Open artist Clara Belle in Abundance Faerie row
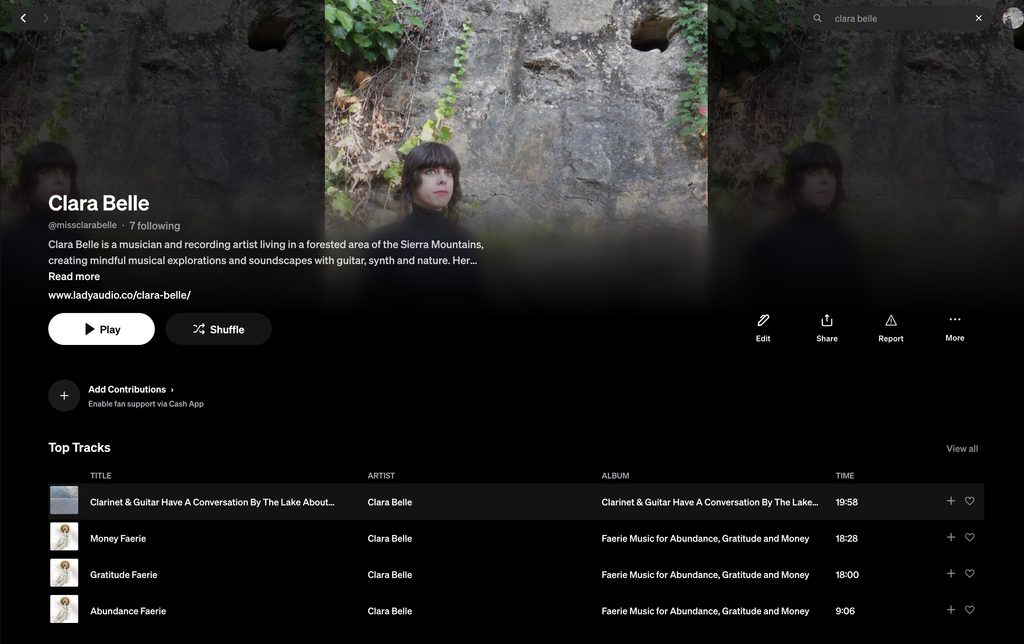This screenshot has height=644, width=1024. 390,611
